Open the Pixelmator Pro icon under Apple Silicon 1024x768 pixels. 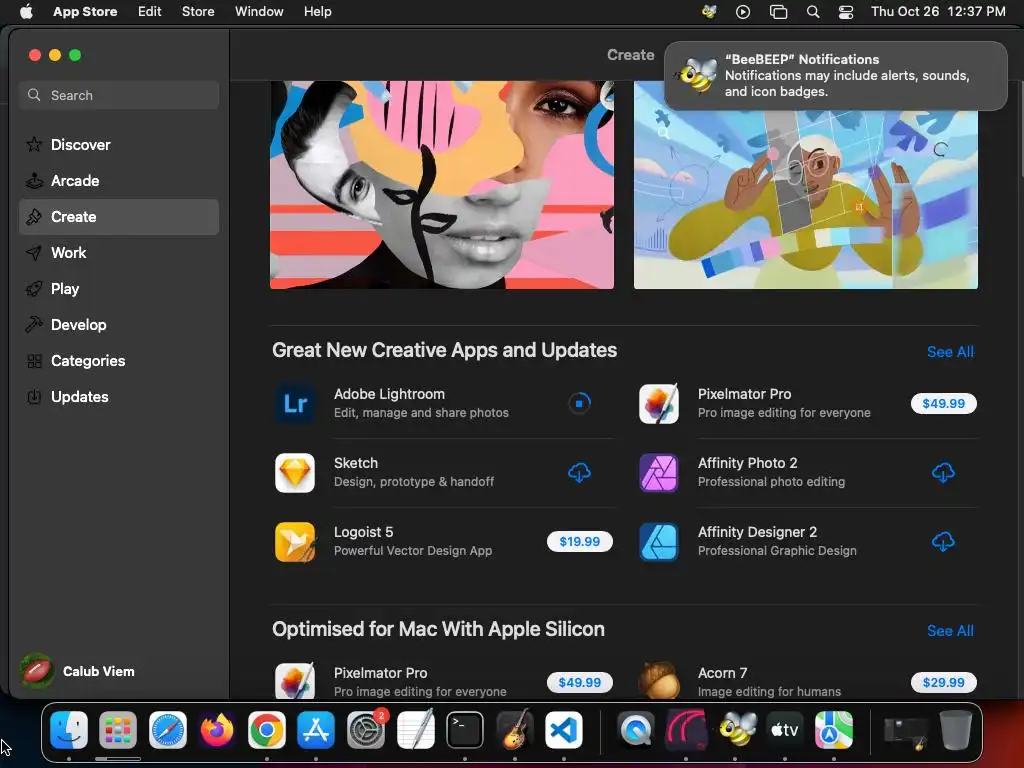pyautogui.click(x=295, y=682)
